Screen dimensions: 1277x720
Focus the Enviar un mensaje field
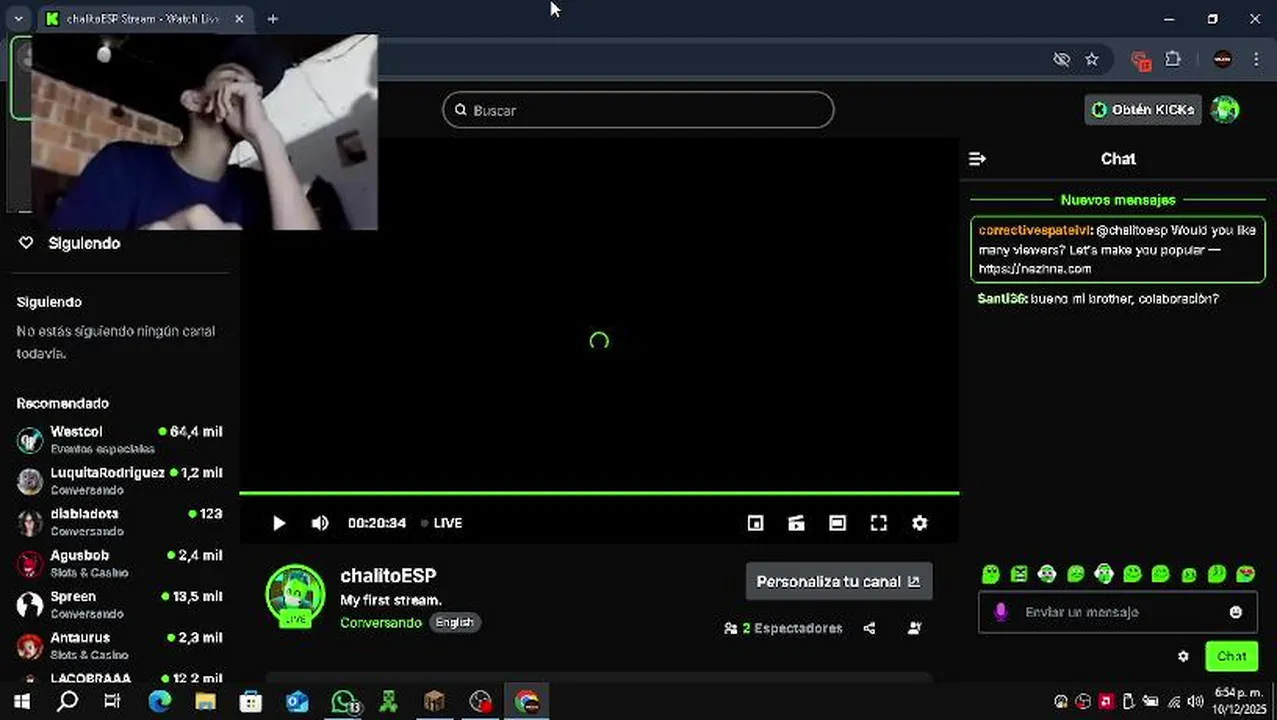pyautogui.click(x=1116, y=612)
